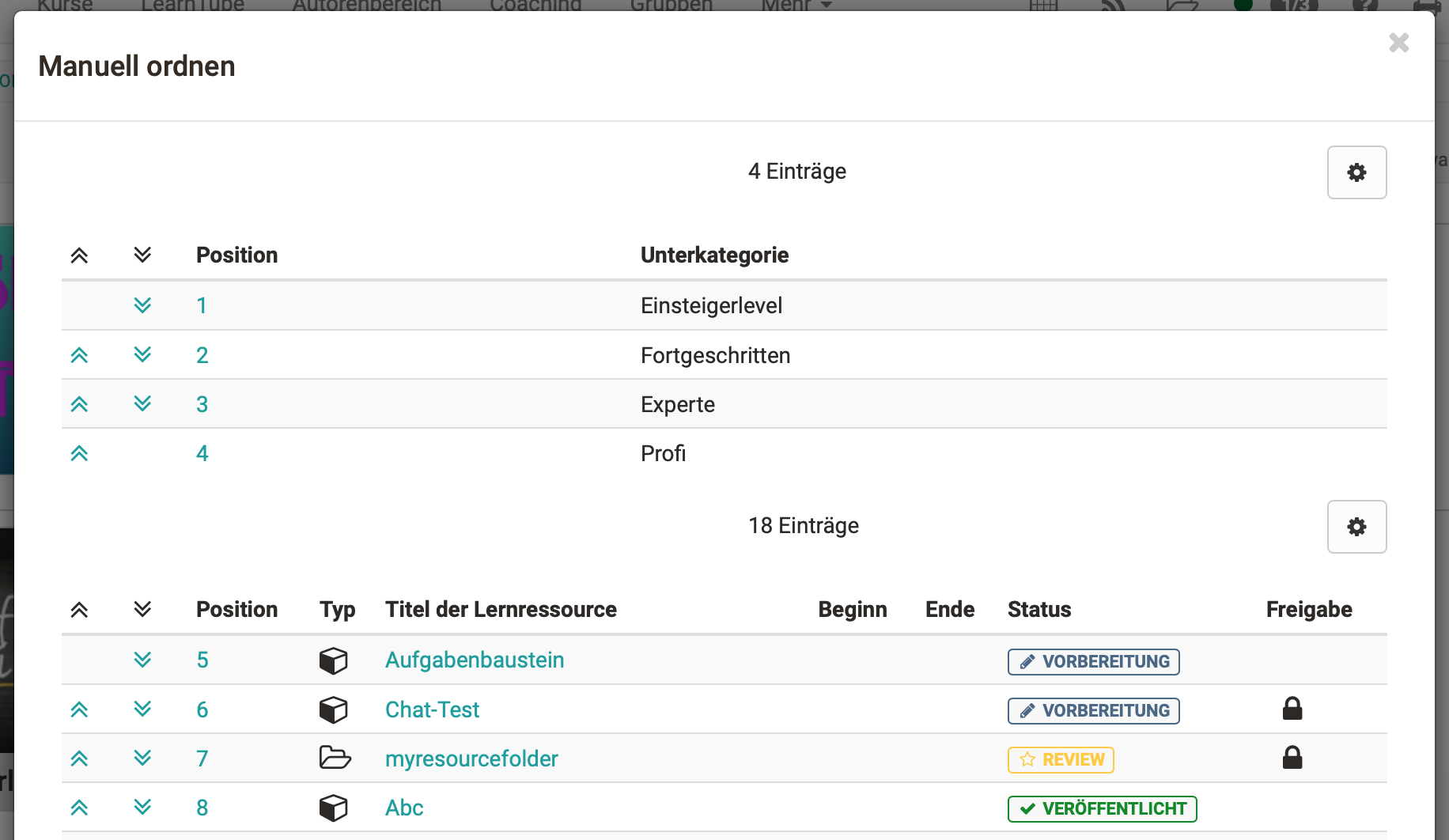
Task: Open the Aufgabenbaustein learning resource
Action: (x=475, y=660)
